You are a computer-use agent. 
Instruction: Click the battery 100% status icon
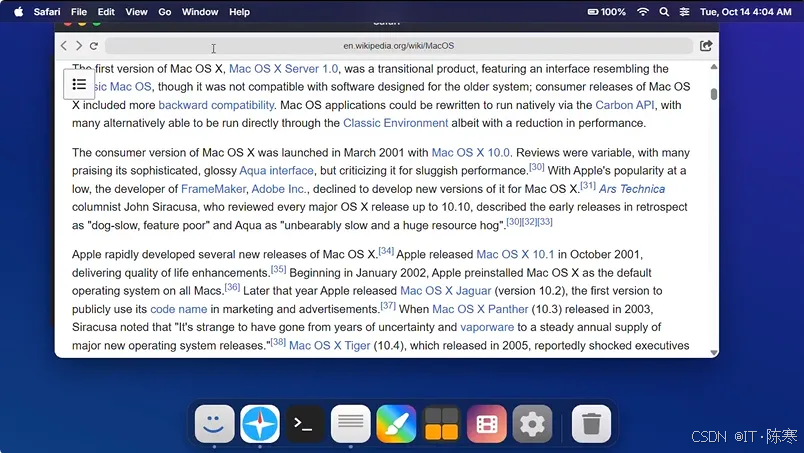point(607,12)
